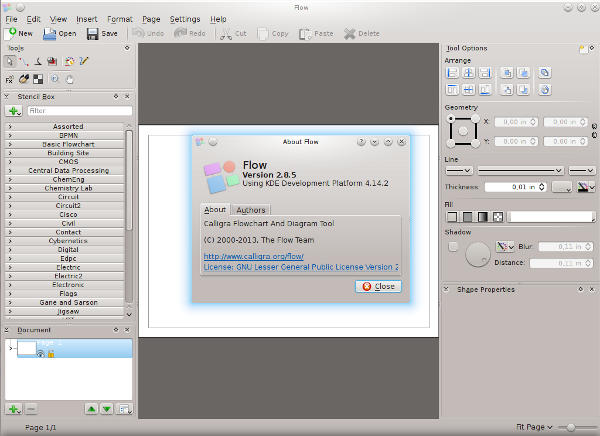The height and width of the screenshot is (436, 600).
Task: Open the File menu
Action: point(11,19)
